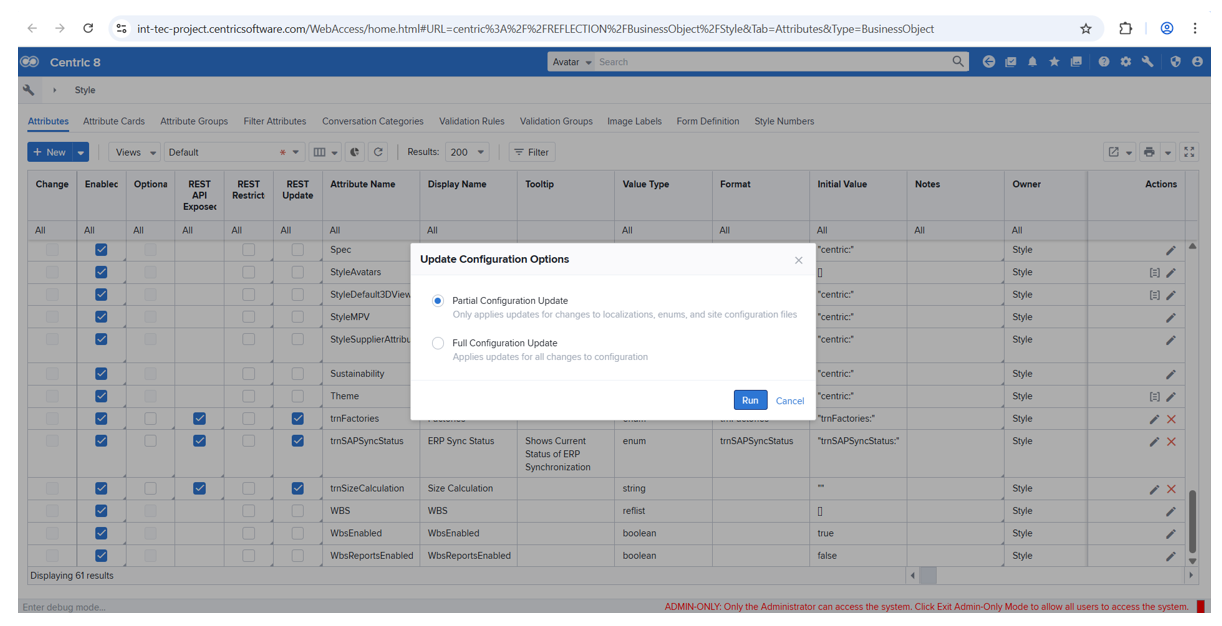Switch to Attribute Groups tab
1222x626 pixels.
click(x=194, y=121)
